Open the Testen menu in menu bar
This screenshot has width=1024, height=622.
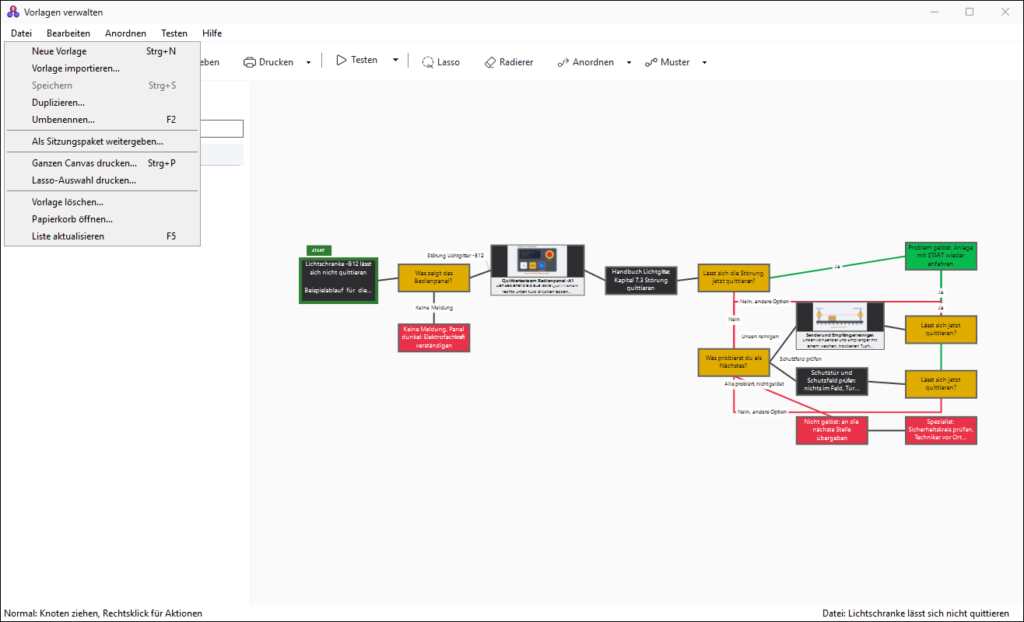[174, 33]
